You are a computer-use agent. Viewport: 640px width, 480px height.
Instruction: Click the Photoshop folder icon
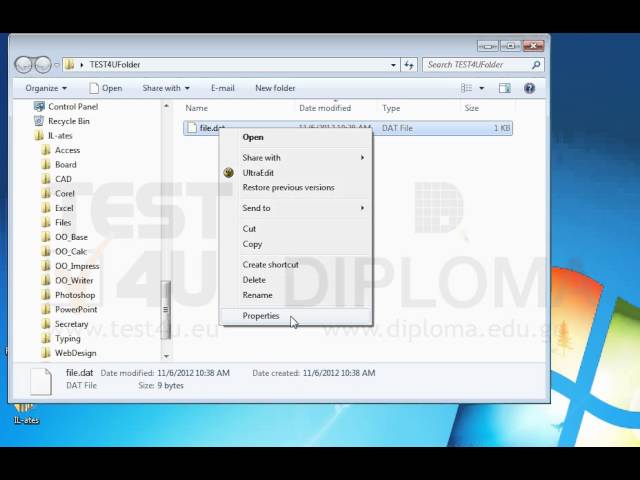[46, 295]
